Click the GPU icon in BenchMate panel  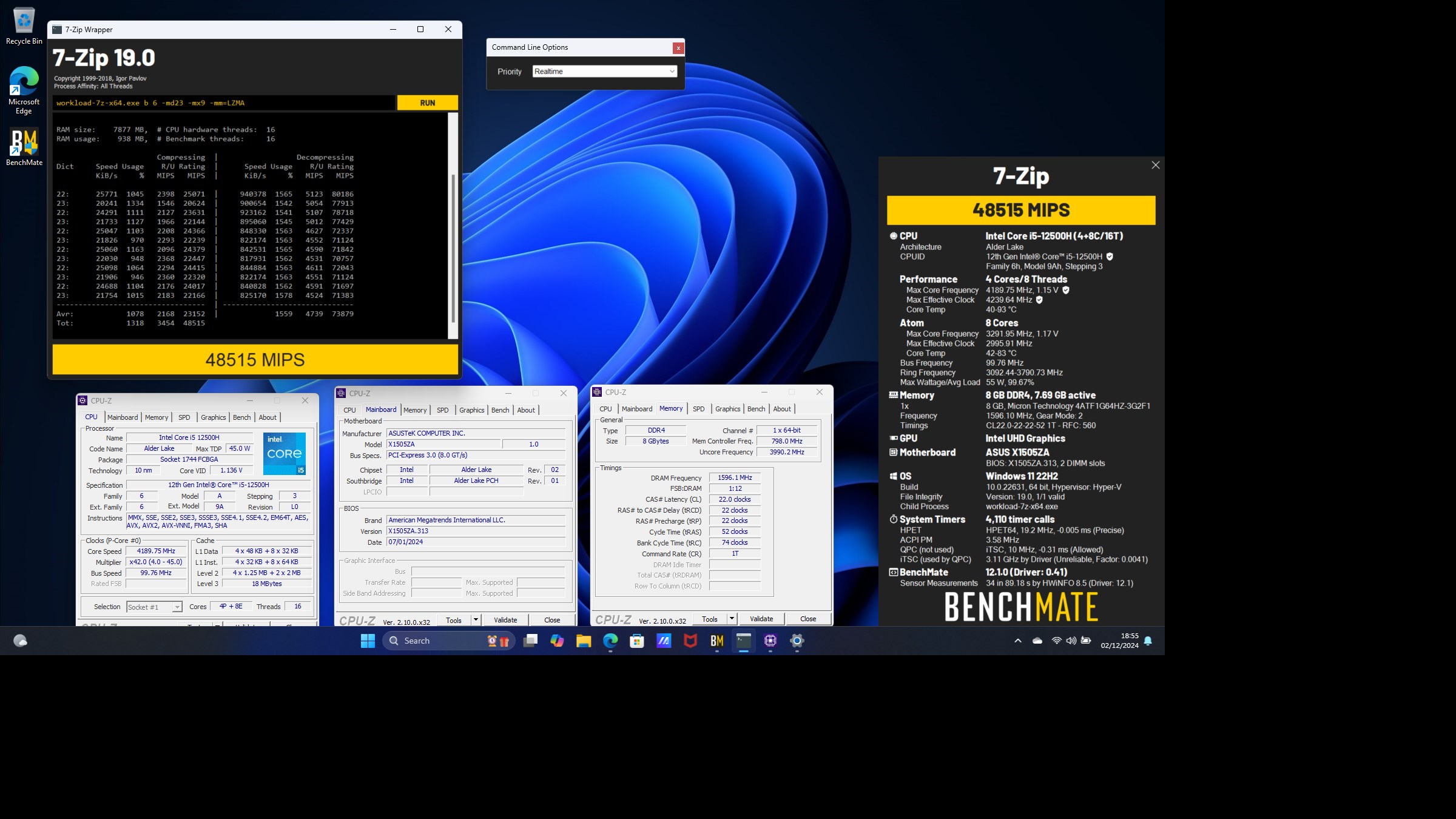893,438
